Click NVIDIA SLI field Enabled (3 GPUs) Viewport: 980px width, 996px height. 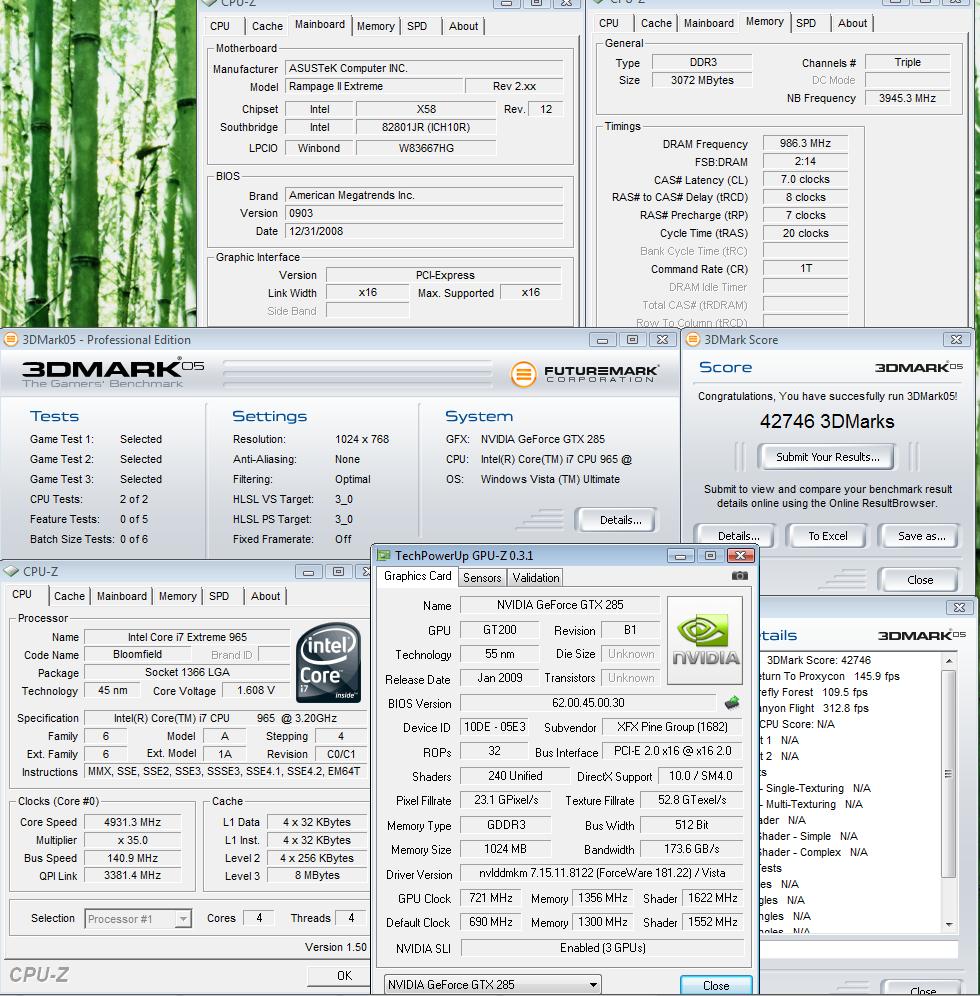click(x=602, y=948)
